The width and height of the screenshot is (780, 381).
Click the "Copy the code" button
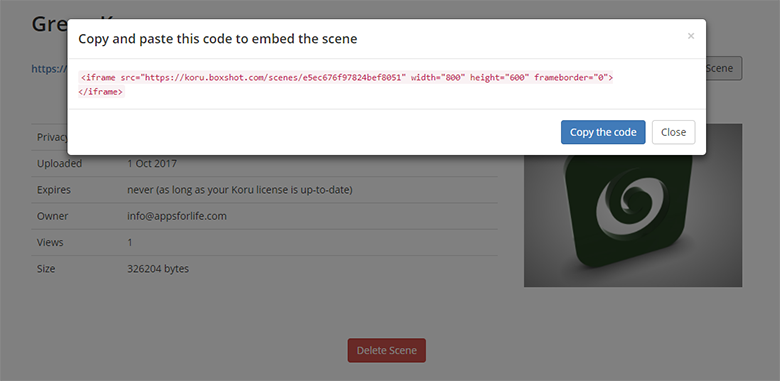click(603, 132)
